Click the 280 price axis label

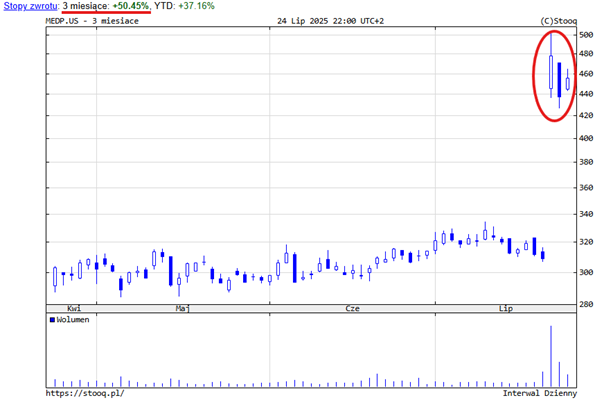click(x=586, y=304)
